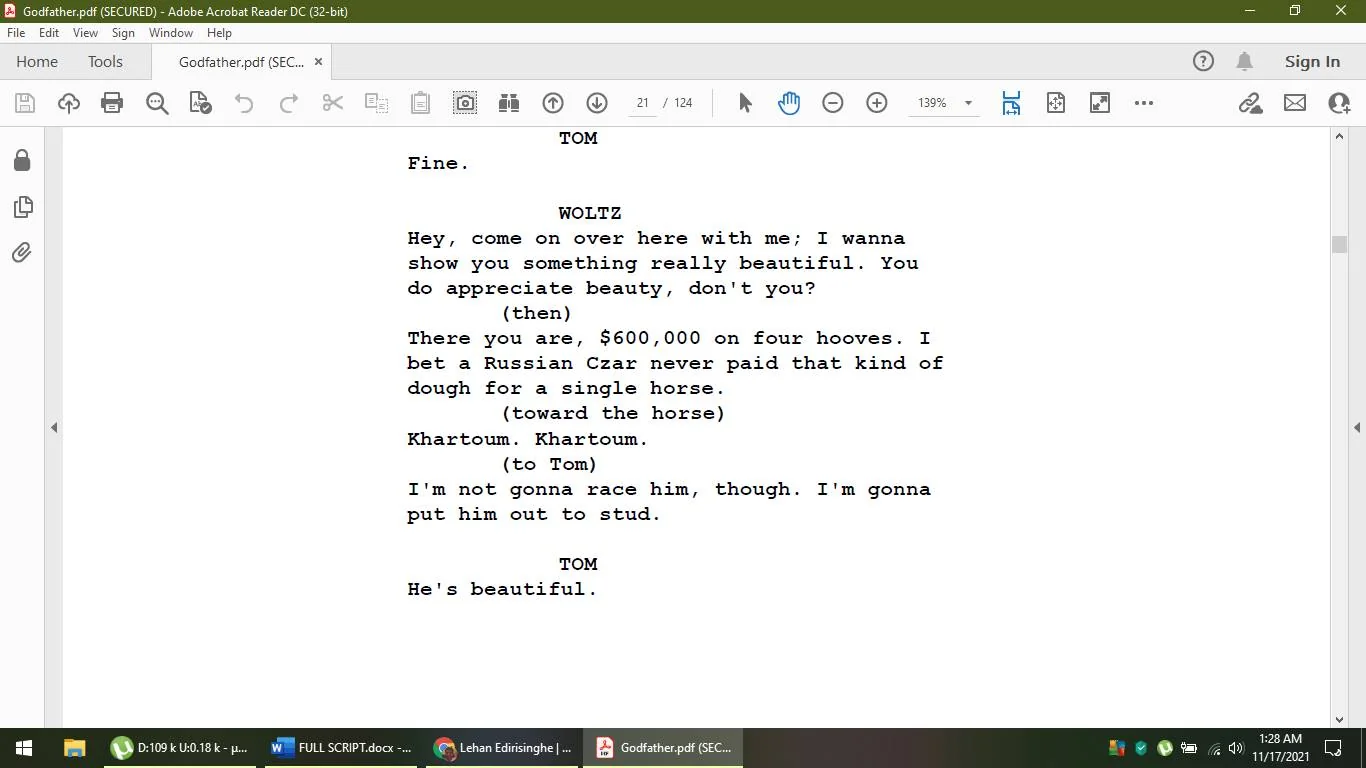Click the Sign In button

pos(1312,62)
